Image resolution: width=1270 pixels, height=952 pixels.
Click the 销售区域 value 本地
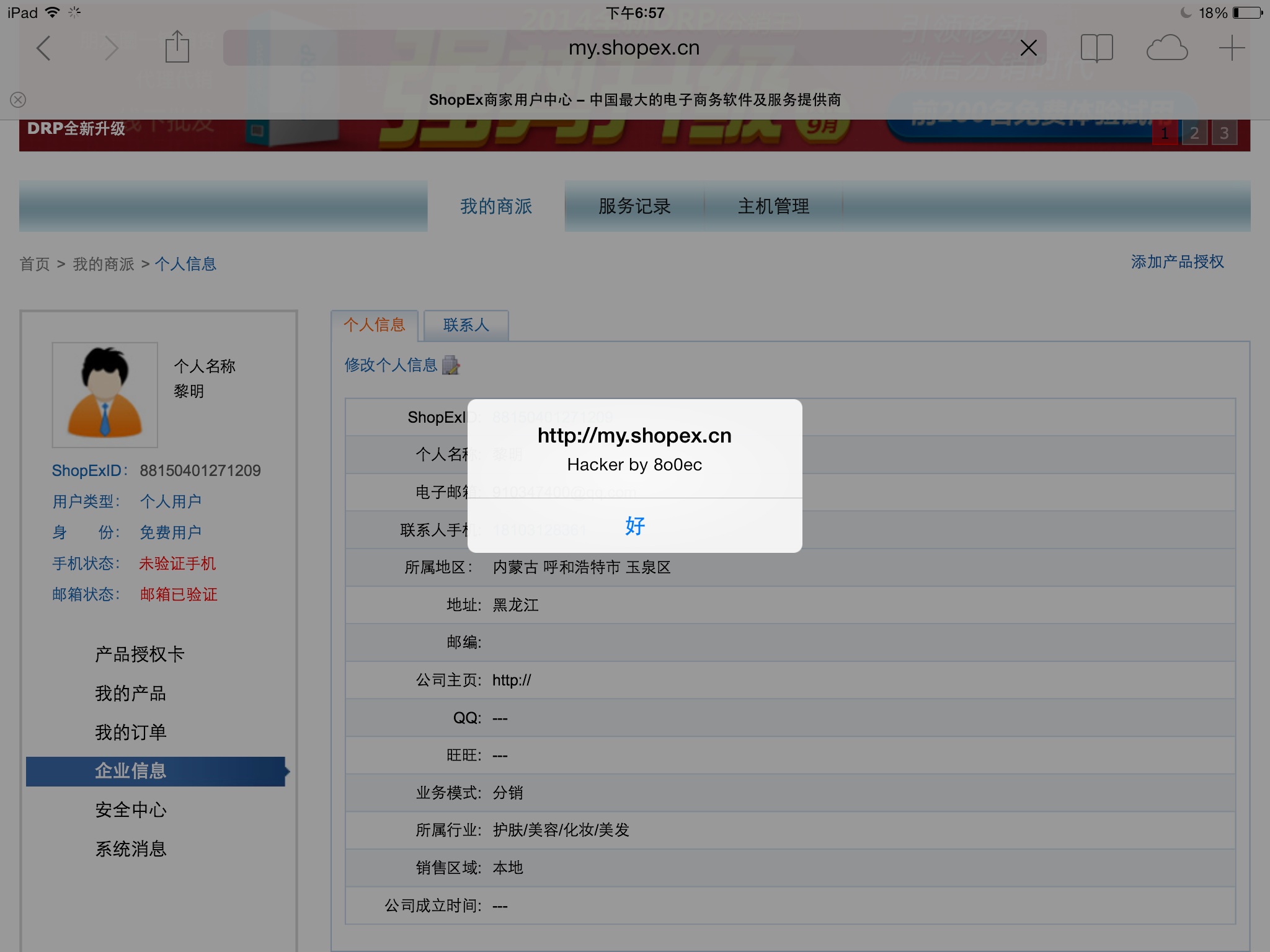tap(508, 868)
